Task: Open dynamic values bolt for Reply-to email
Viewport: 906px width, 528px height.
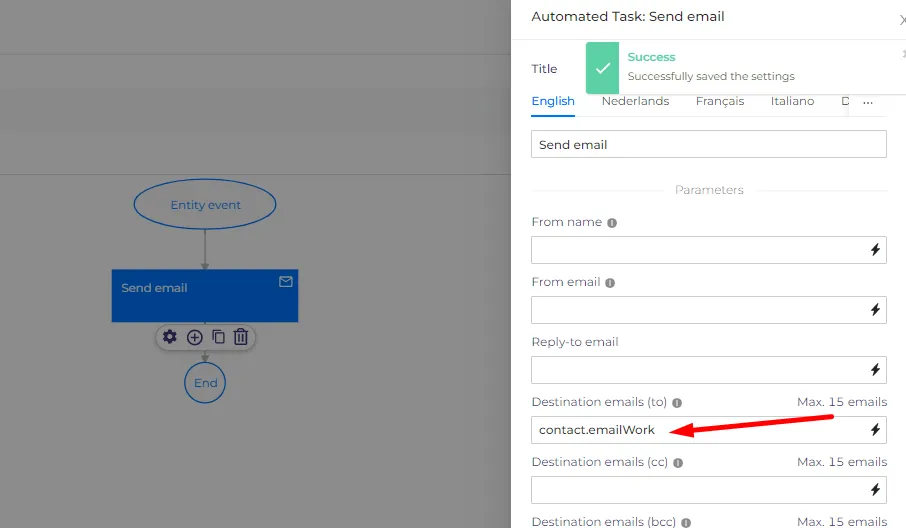Action: 875,370
